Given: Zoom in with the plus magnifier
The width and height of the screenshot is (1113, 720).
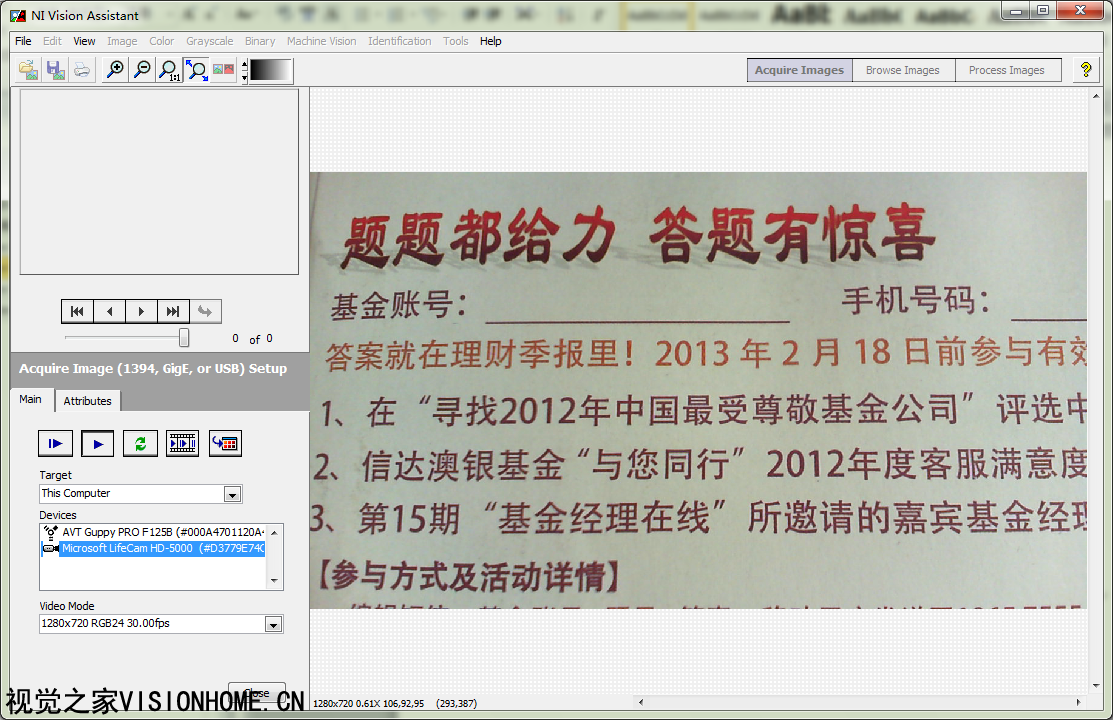Looking at the screenshot, I should [115, 70].
